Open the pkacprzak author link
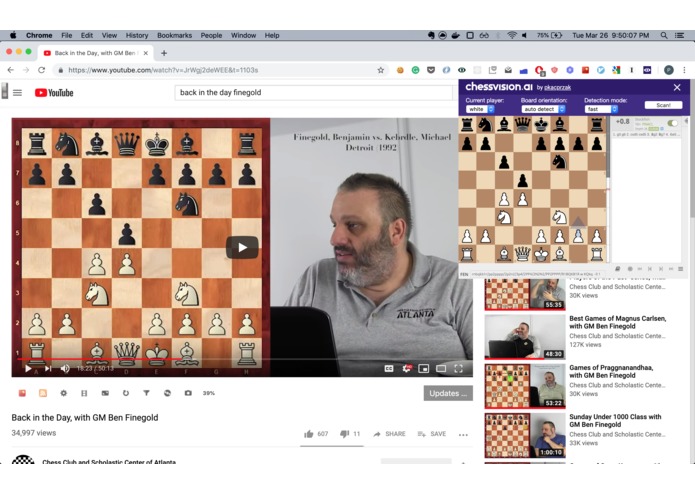This screenshot has width=695, height=494. (x=558, y=88)
